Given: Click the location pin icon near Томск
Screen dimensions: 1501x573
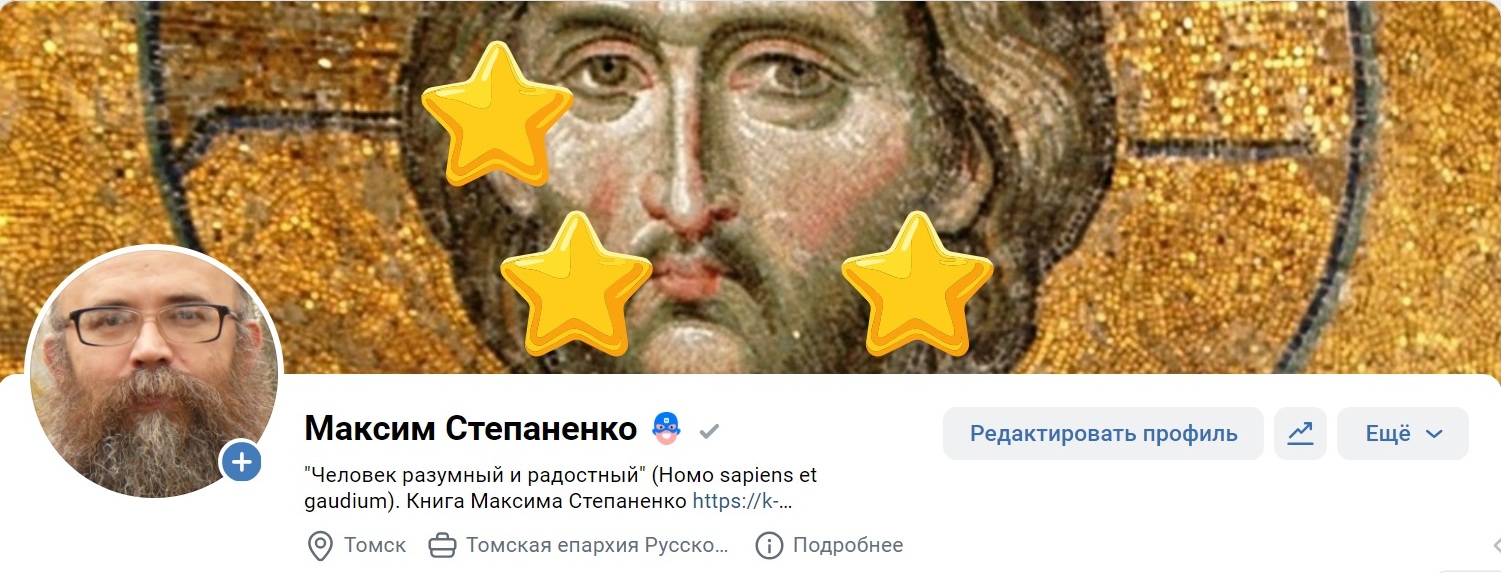Looking at the screenshot, I should tap(319, 546).
